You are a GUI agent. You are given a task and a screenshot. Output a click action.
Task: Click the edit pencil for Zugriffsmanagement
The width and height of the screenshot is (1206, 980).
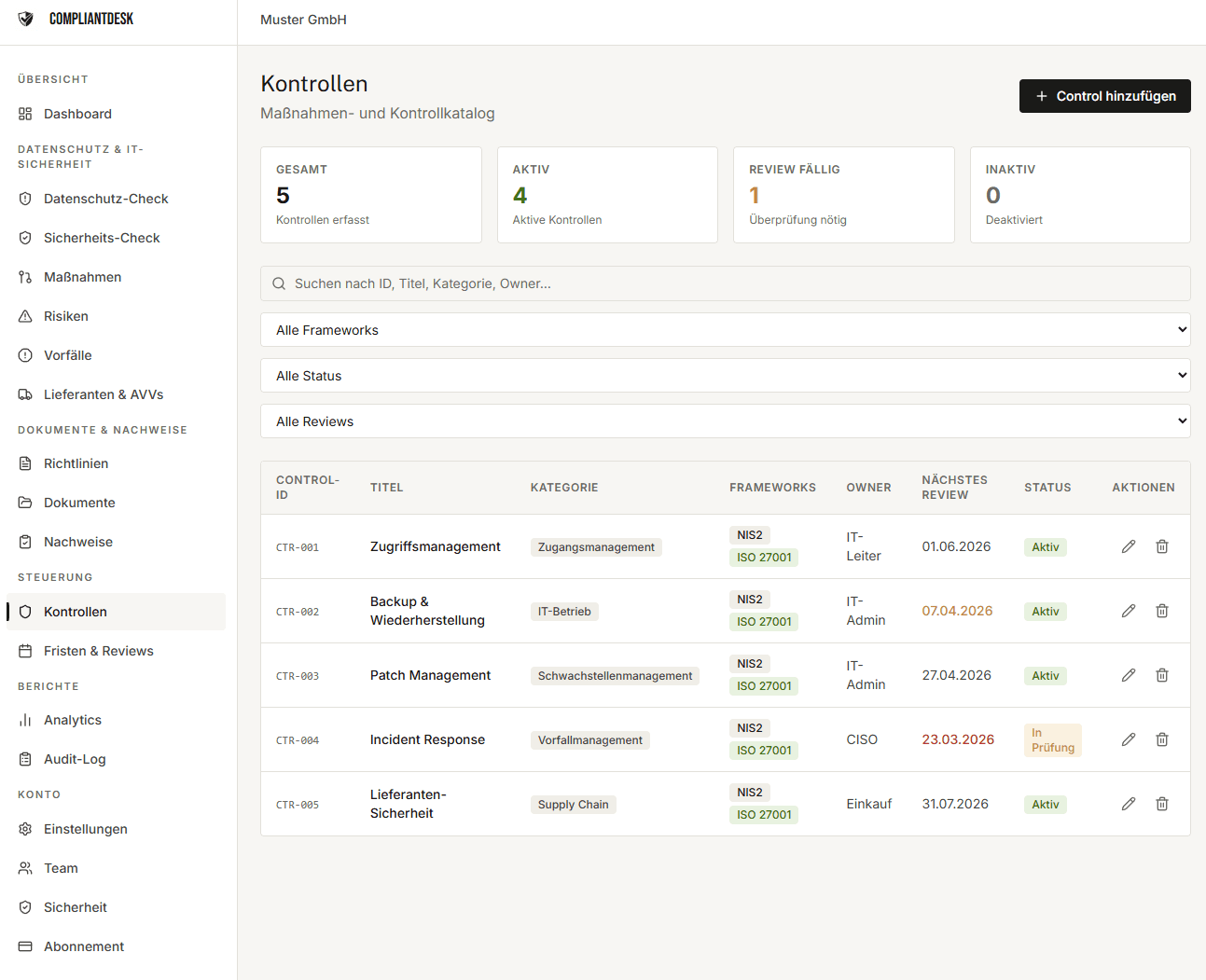1128,546
